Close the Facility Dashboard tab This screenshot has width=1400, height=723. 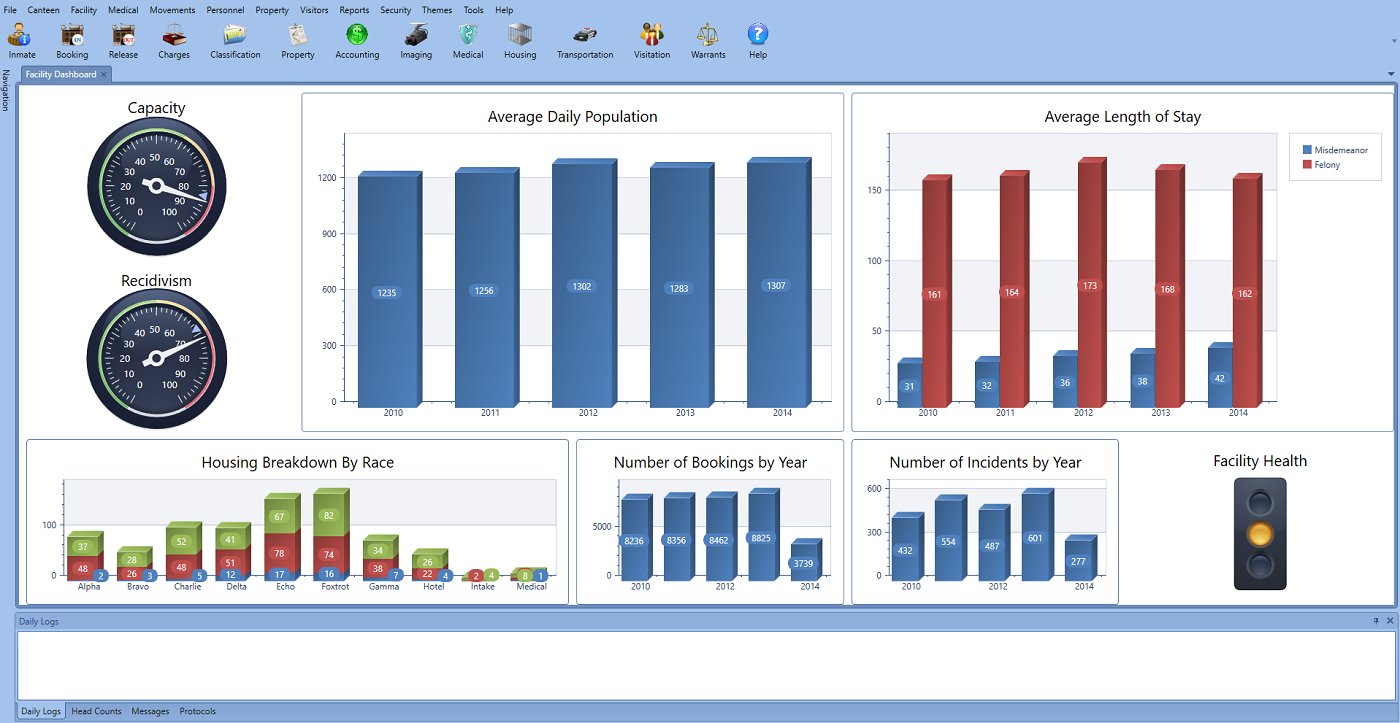pyautogui.click(x=104, y=75)
